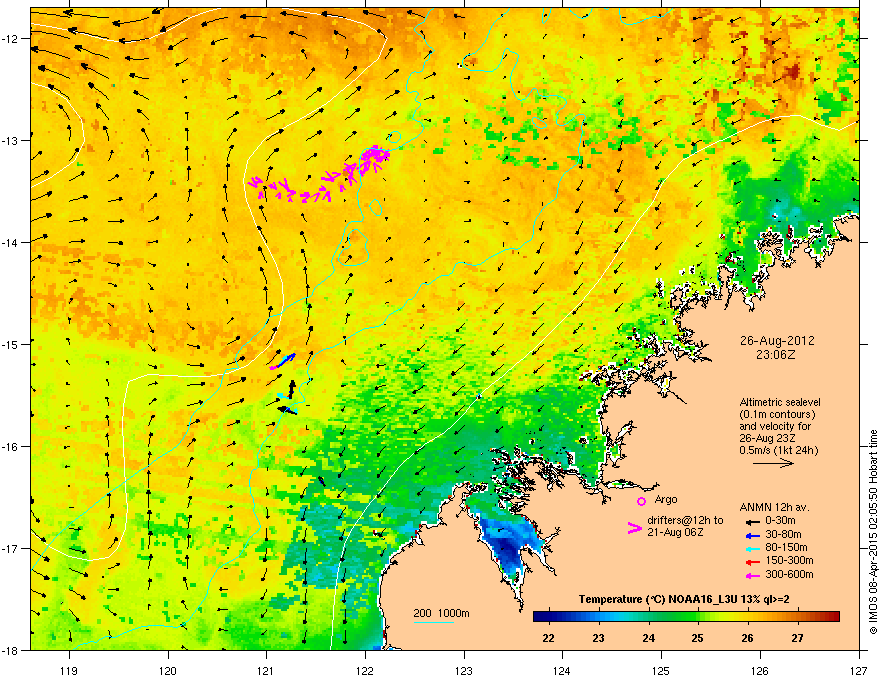Click the latitude axis label -12
880x680 pixels.
[x=10, y=39]
